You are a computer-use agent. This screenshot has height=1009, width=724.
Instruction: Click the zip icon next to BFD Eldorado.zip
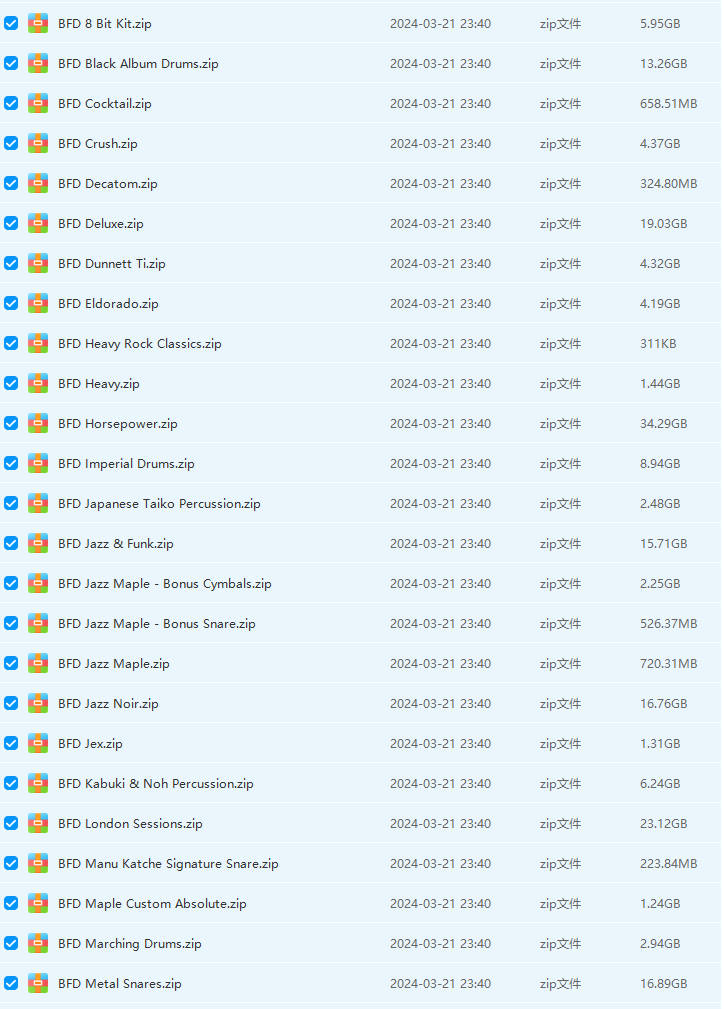(38, 303)
